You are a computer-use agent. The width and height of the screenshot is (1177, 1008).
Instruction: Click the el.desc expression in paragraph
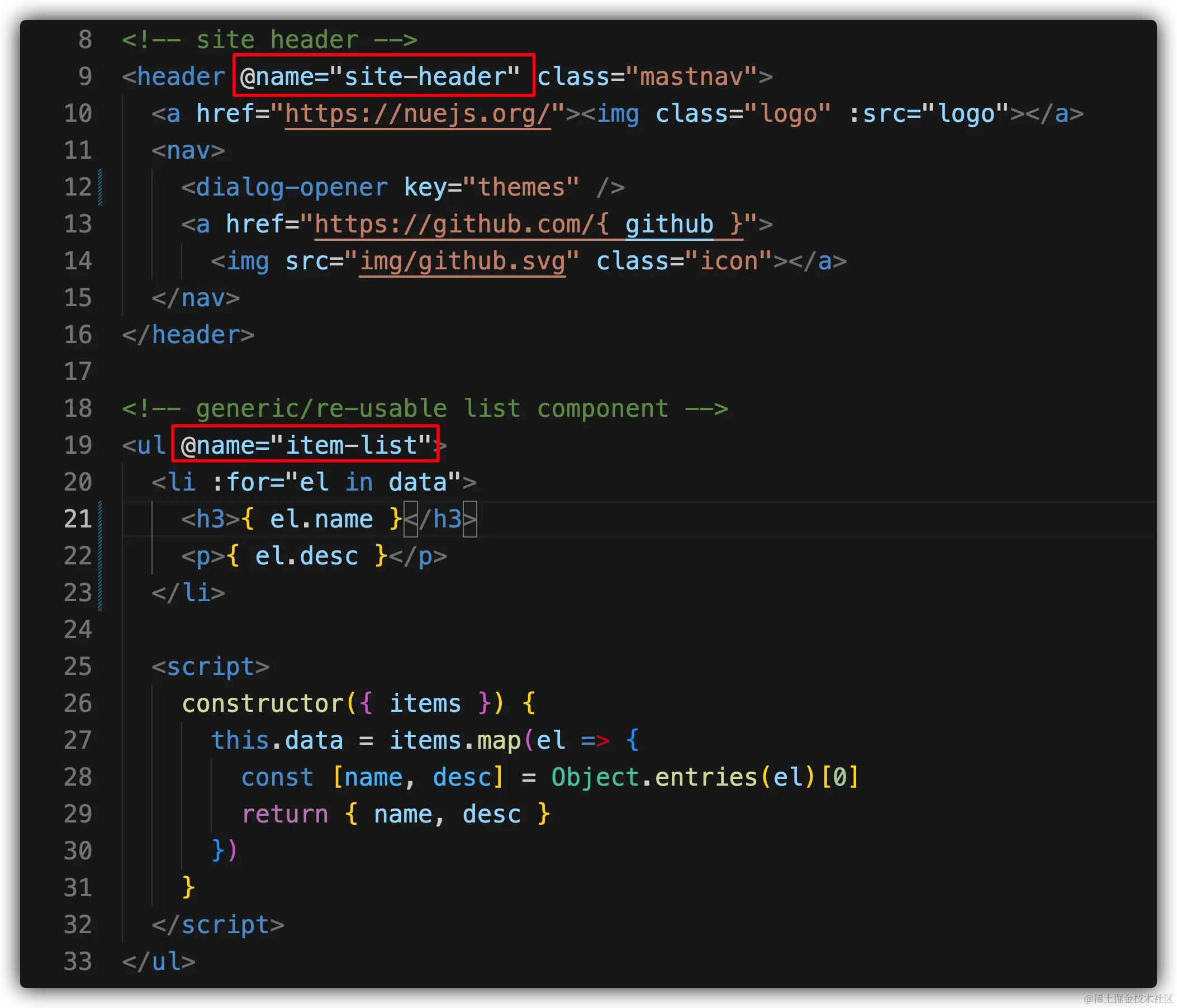click(x=307, y=556)
